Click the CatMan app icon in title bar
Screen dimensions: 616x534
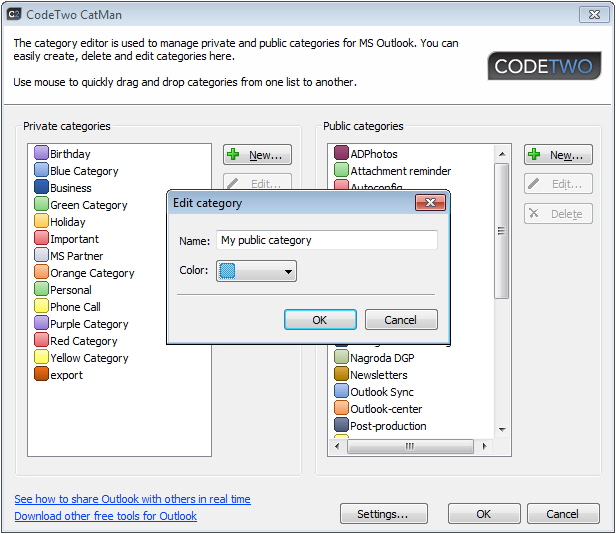14,15
